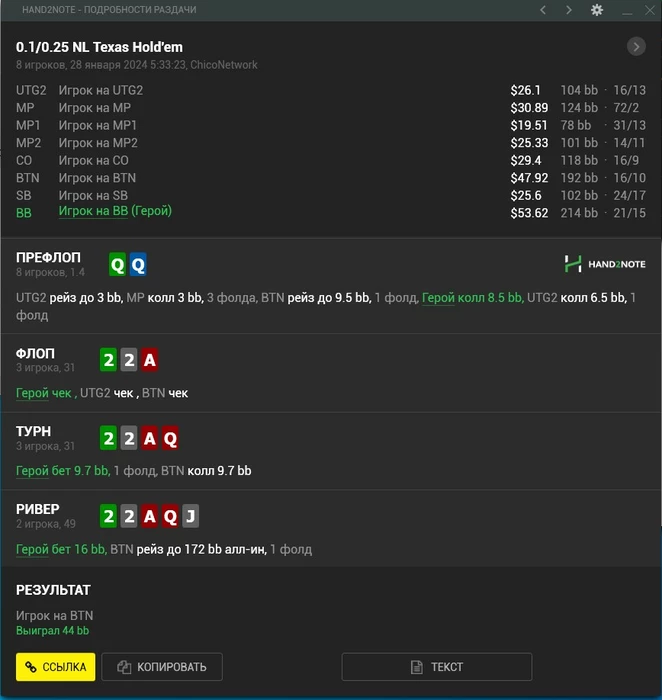This screenshot has height=700, width=662.
Task: Select the Игрок на BTN player row
Action: (x=331, y=178)
